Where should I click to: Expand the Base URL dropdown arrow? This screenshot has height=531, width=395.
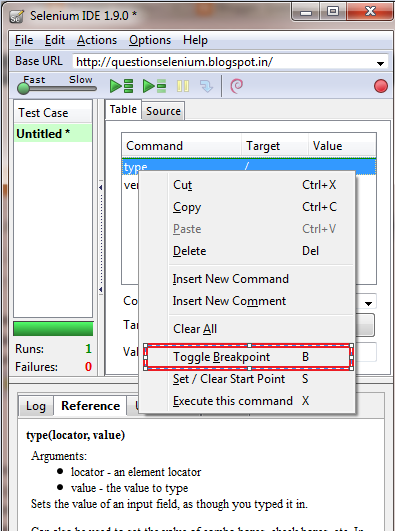[380, 63]
